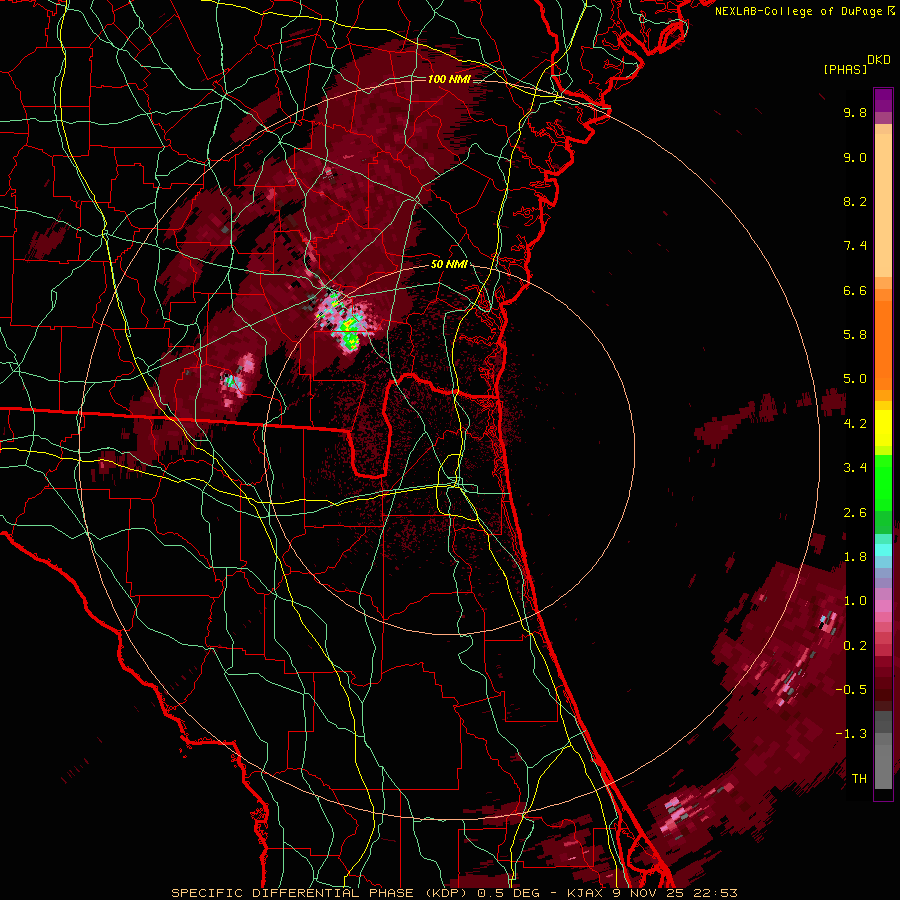Click the 100 NMI range ring label

[449, 79]
